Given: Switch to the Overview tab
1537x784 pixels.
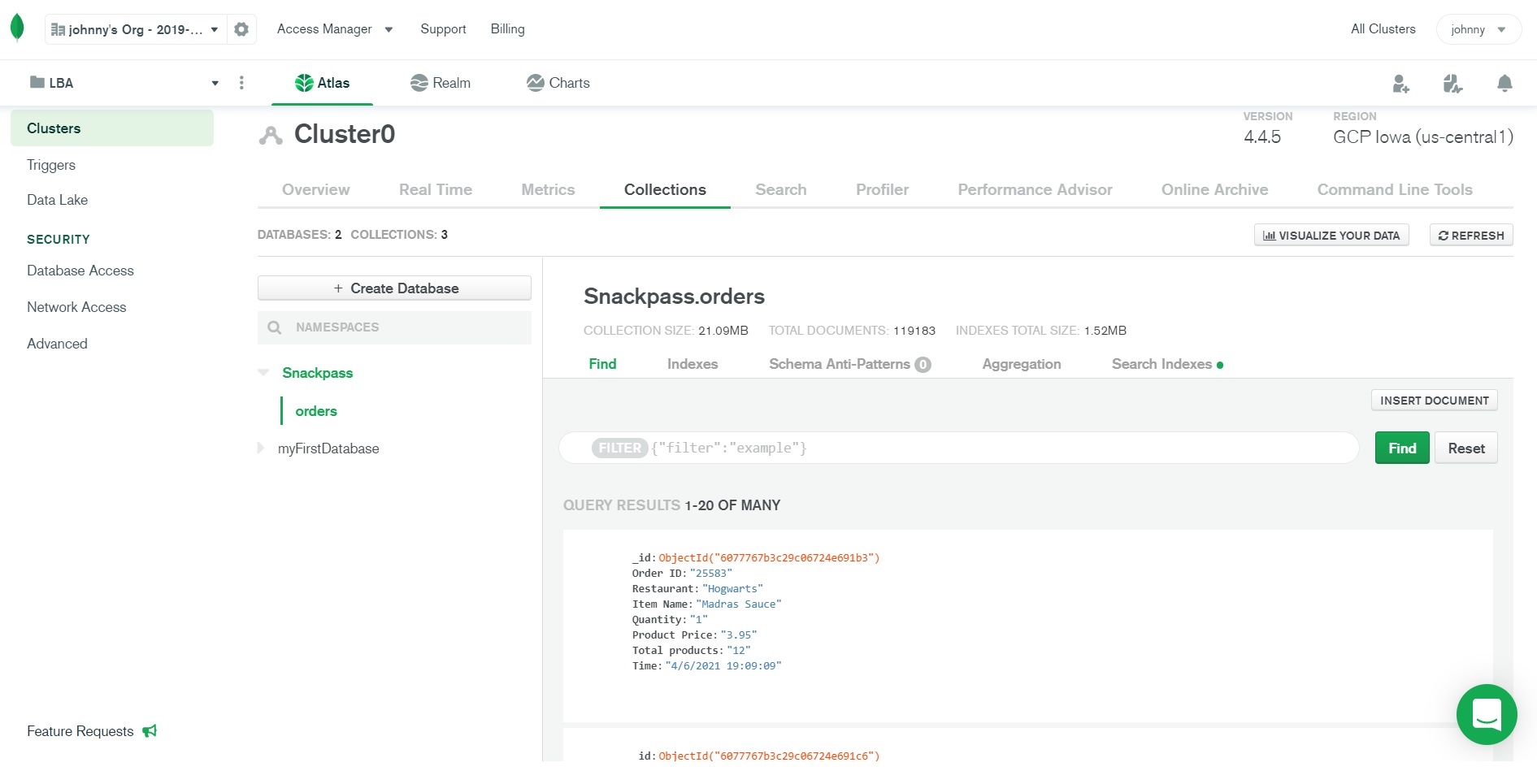Looking at the screenshot, I should coord(315,189).
